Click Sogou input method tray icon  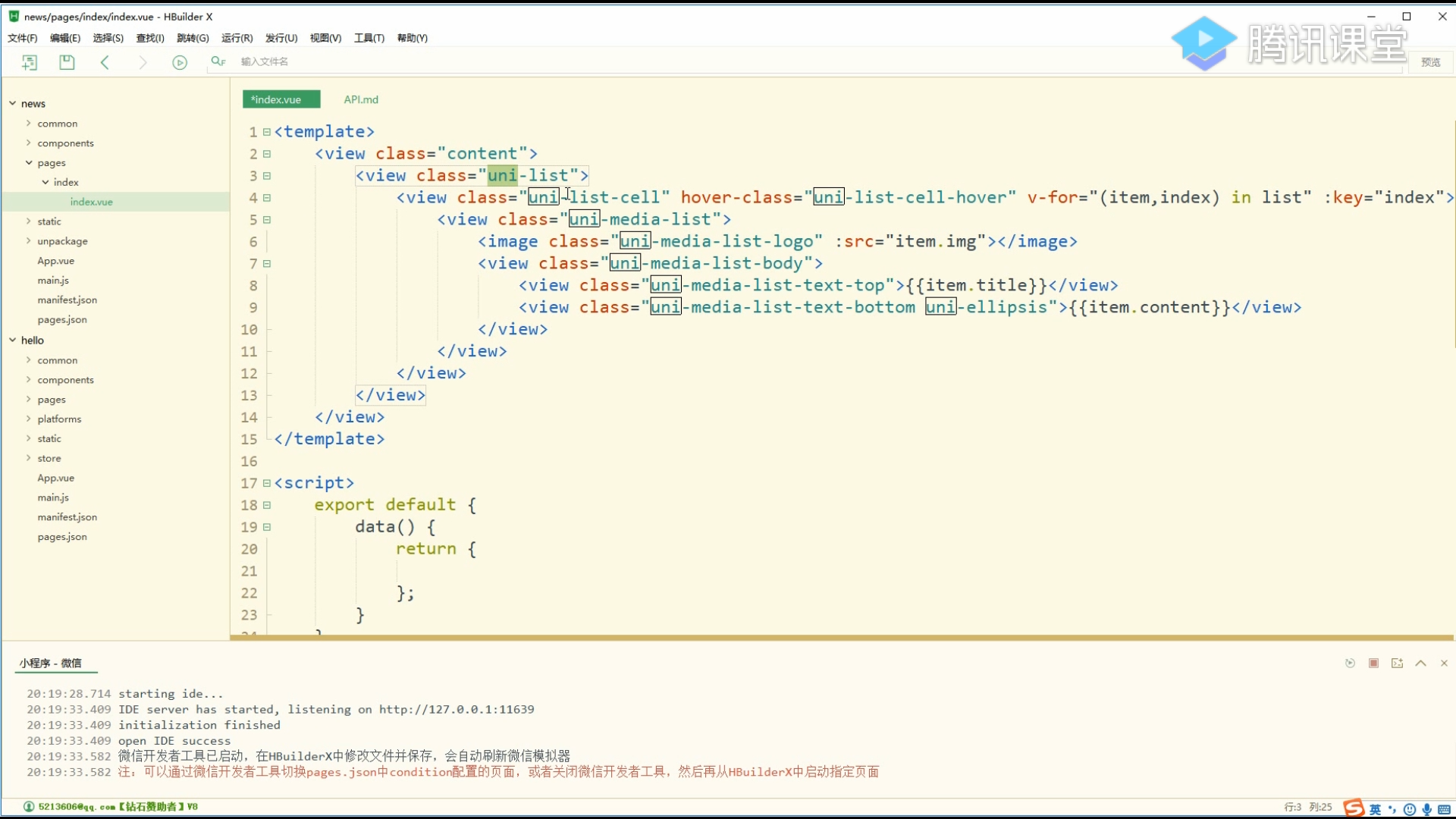click(1354, 808)
